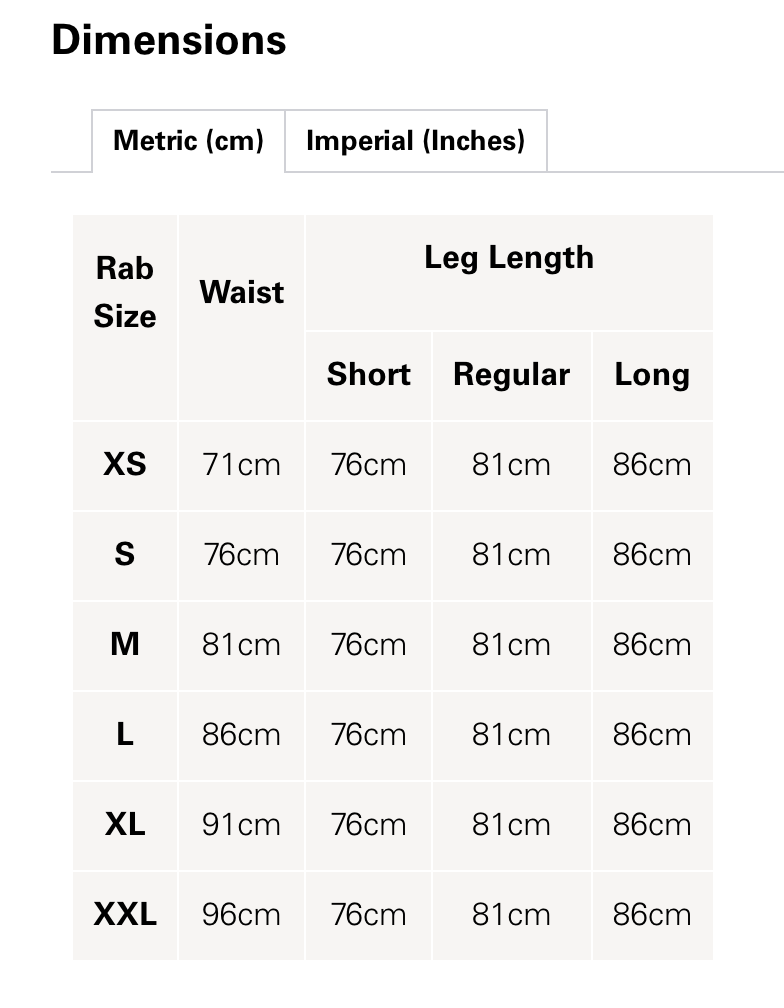Click the Short leg length subheader

click(x=369, y=374)
